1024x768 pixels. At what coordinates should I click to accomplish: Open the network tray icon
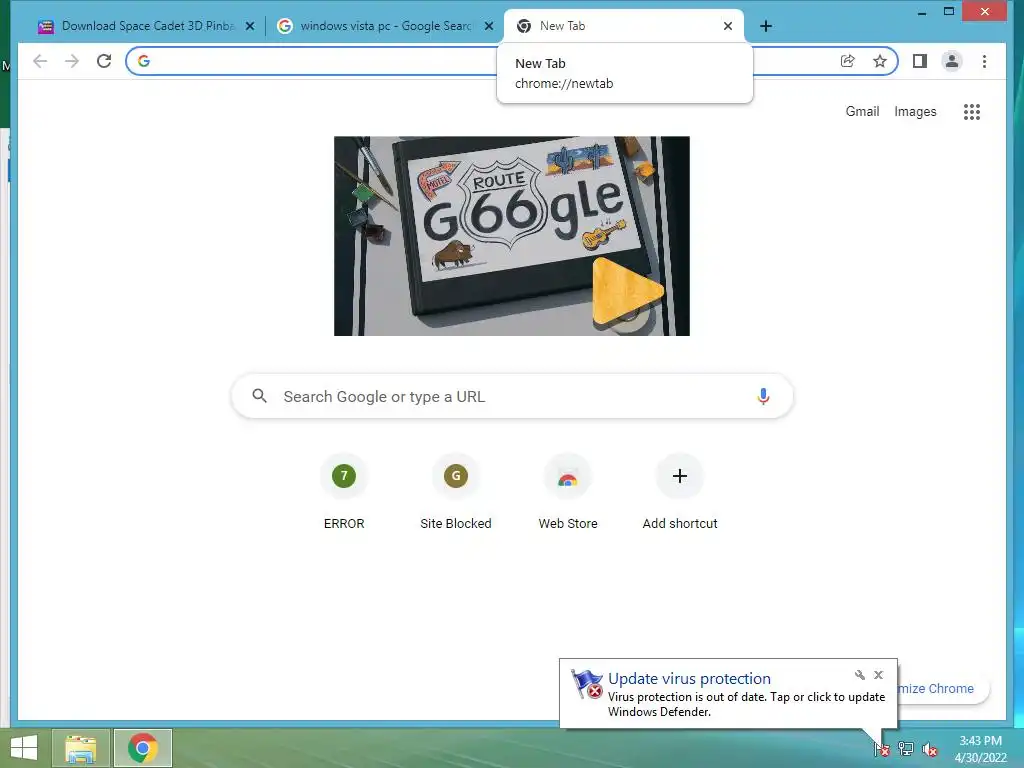906,749
